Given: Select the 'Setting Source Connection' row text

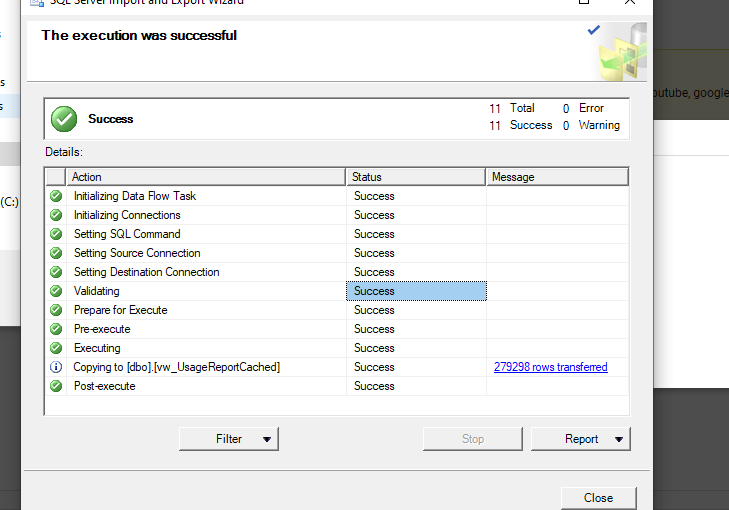Looking at the screenshot, I should coord(137,253).
